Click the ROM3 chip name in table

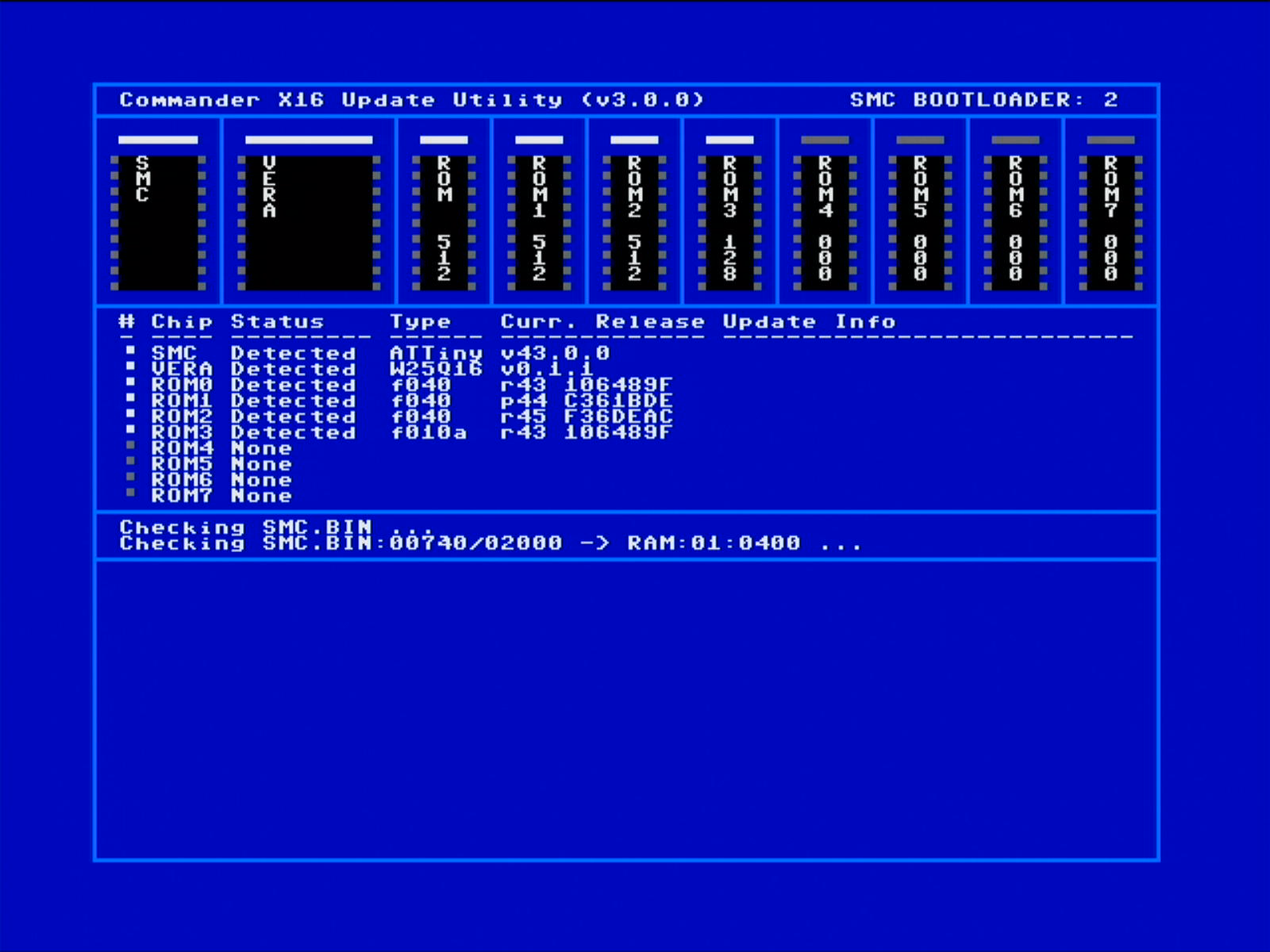[182, 432]
